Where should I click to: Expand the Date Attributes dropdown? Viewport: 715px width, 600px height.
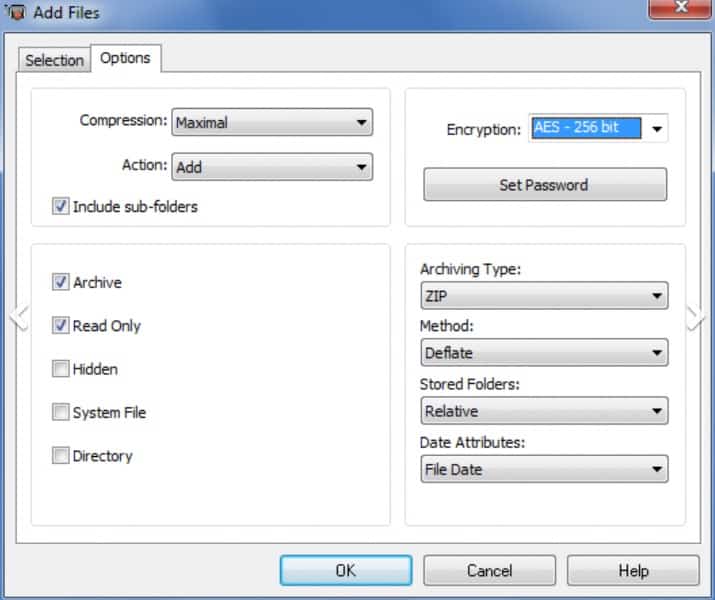tap(544, 469)
